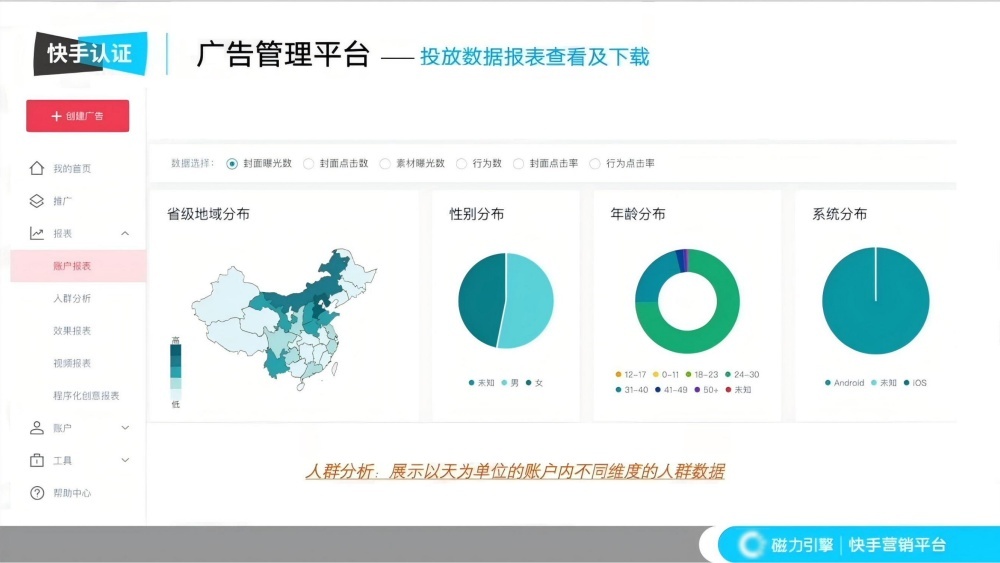Click the 数据选择 label

pos(192,163)
